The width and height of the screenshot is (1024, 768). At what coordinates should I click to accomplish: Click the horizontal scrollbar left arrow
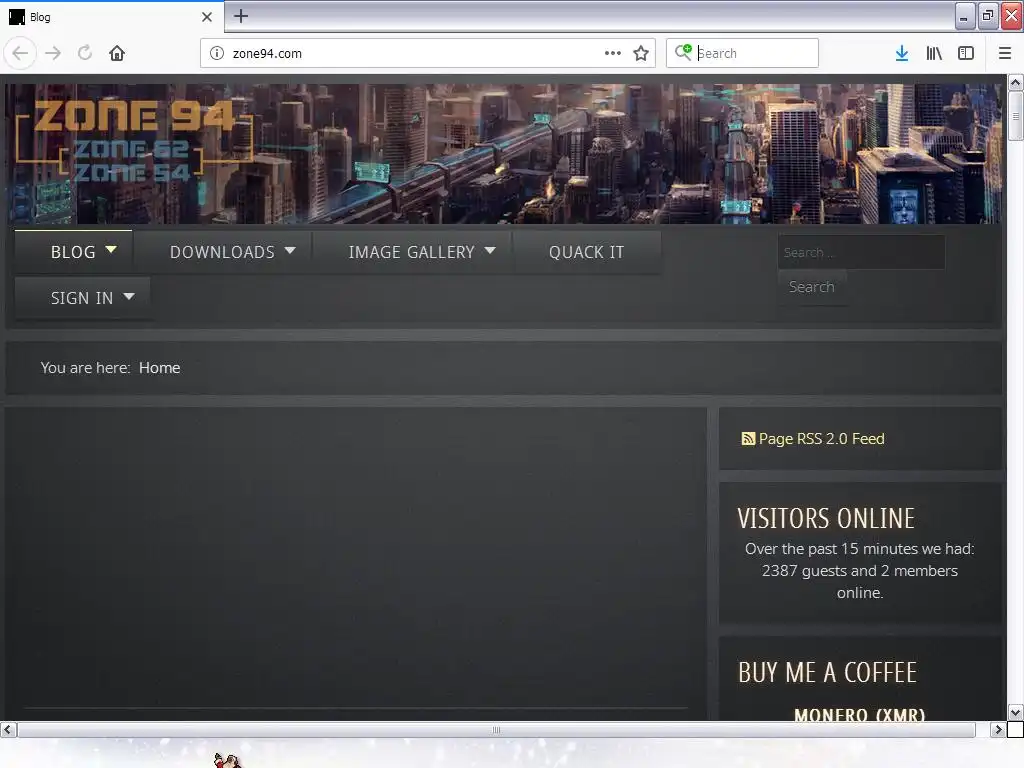tap(8, 729)
